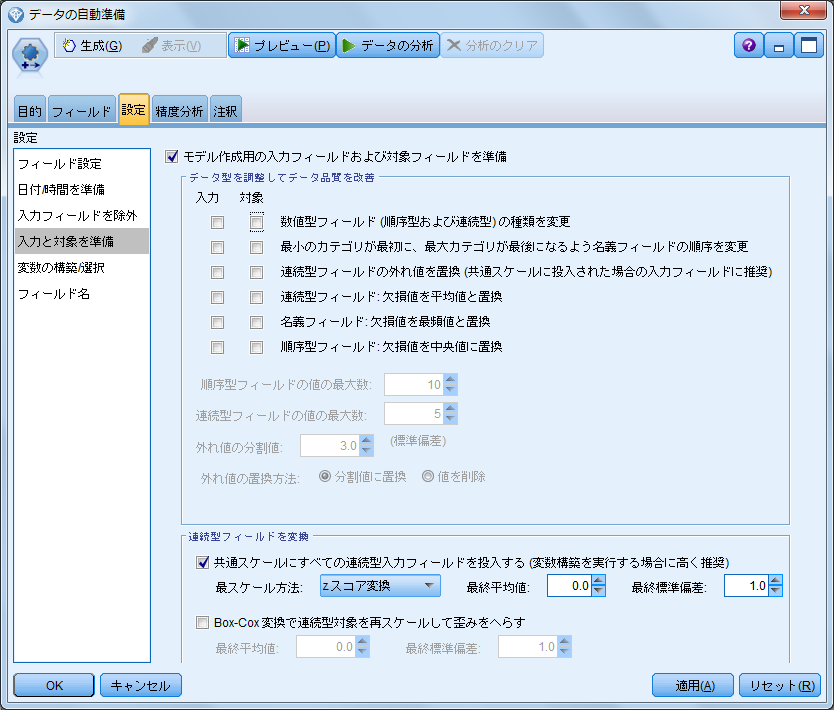
Task: Open the プレビュー (Preview) function
Action: 279,45
